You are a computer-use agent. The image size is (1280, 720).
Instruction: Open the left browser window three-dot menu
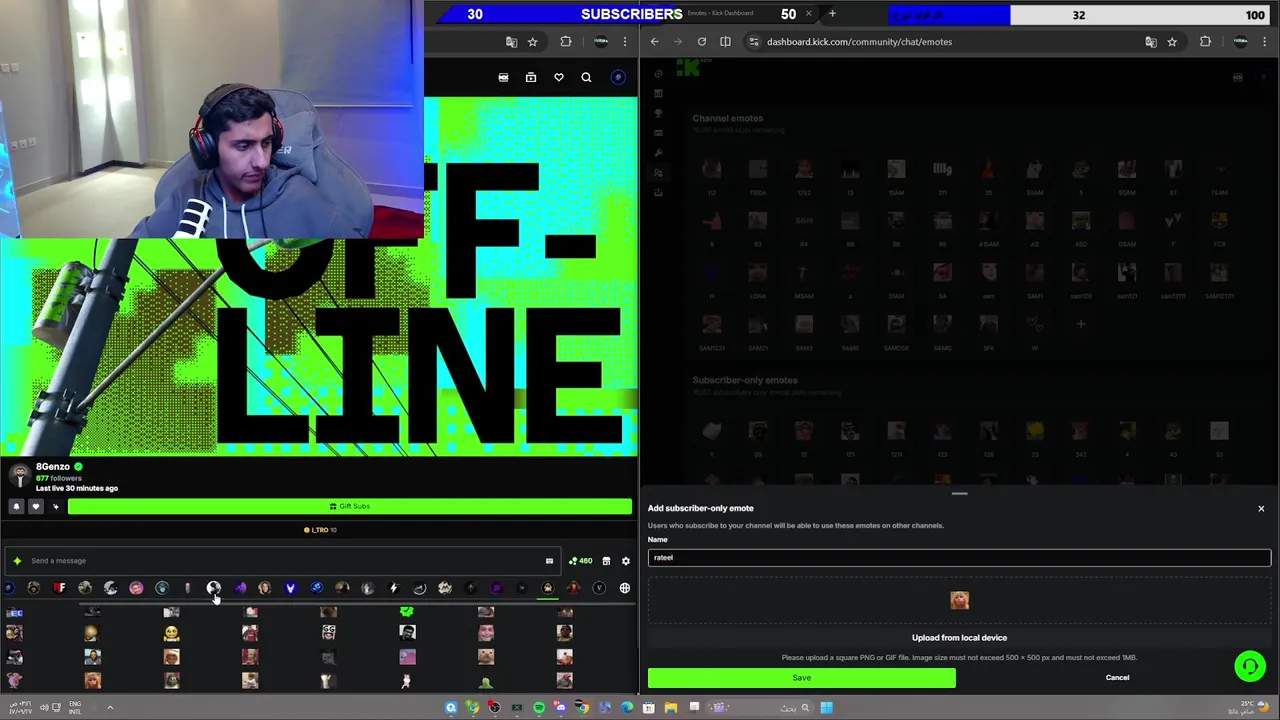click(625, 42)
